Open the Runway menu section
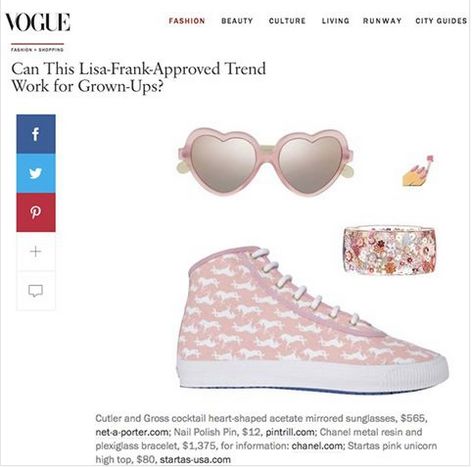 [x=382, y=21]
